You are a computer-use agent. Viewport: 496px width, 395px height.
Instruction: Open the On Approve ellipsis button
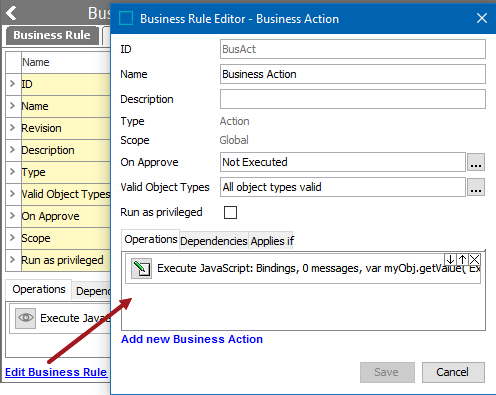click(x=476, y=162)
